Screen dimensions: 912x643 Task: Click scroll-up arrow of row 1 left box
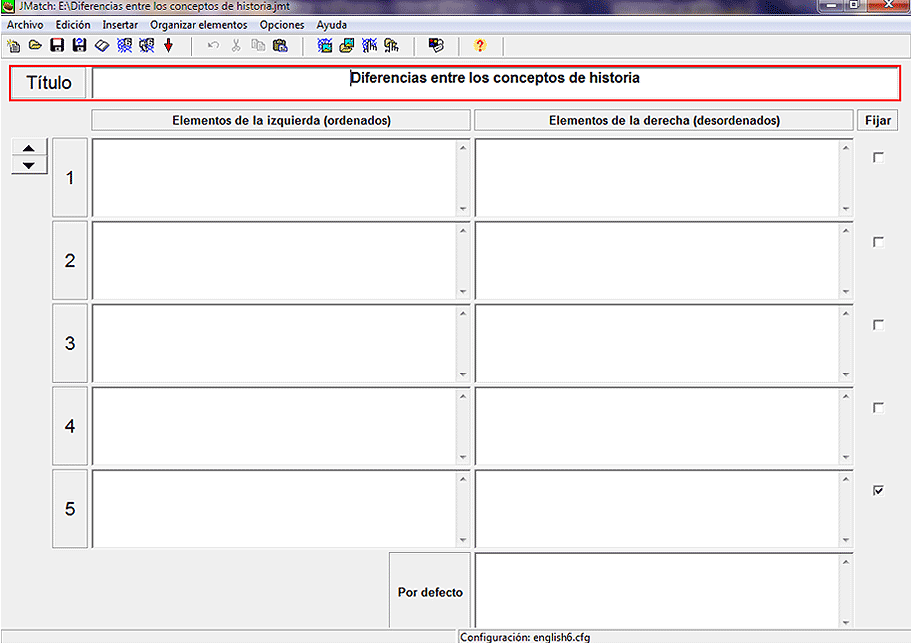463,148
